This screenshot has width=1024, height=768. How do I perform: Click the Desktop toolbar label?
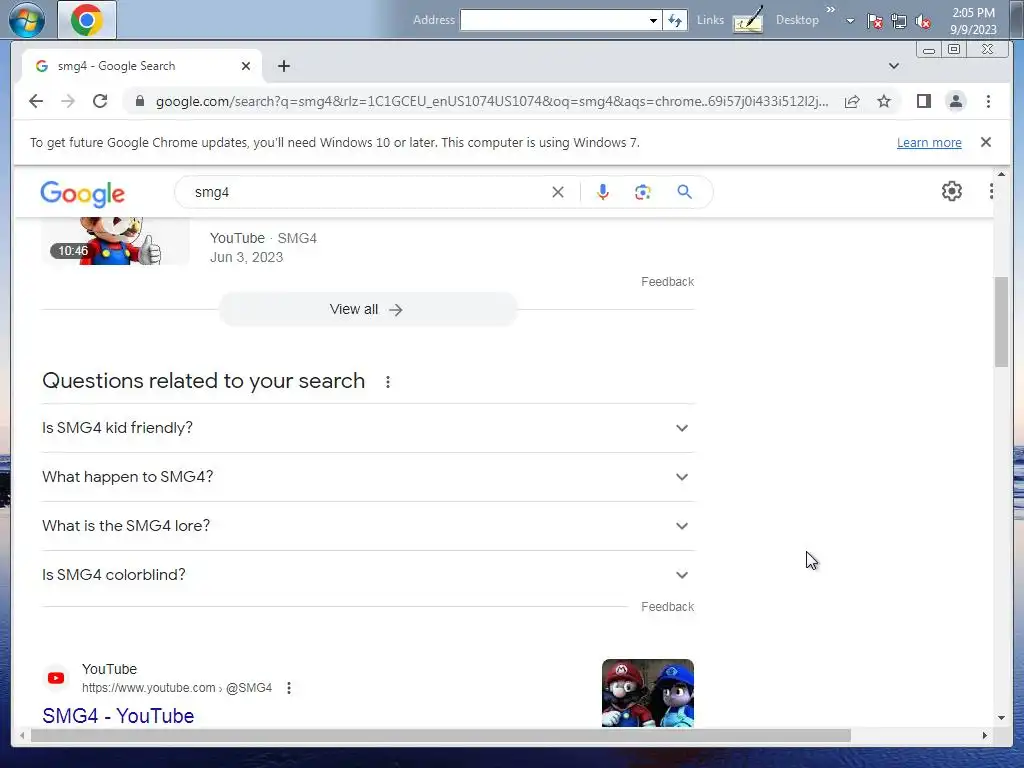[x=797, y=20]
